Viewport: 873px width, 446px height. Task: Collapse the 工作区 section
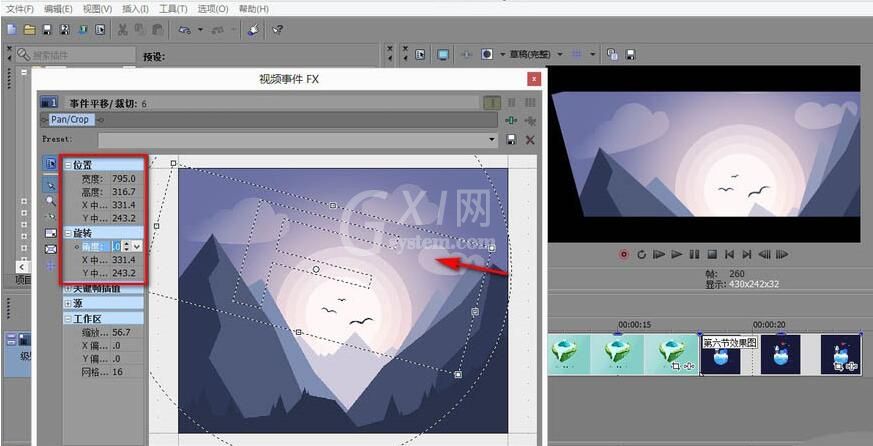click(68, 319)
